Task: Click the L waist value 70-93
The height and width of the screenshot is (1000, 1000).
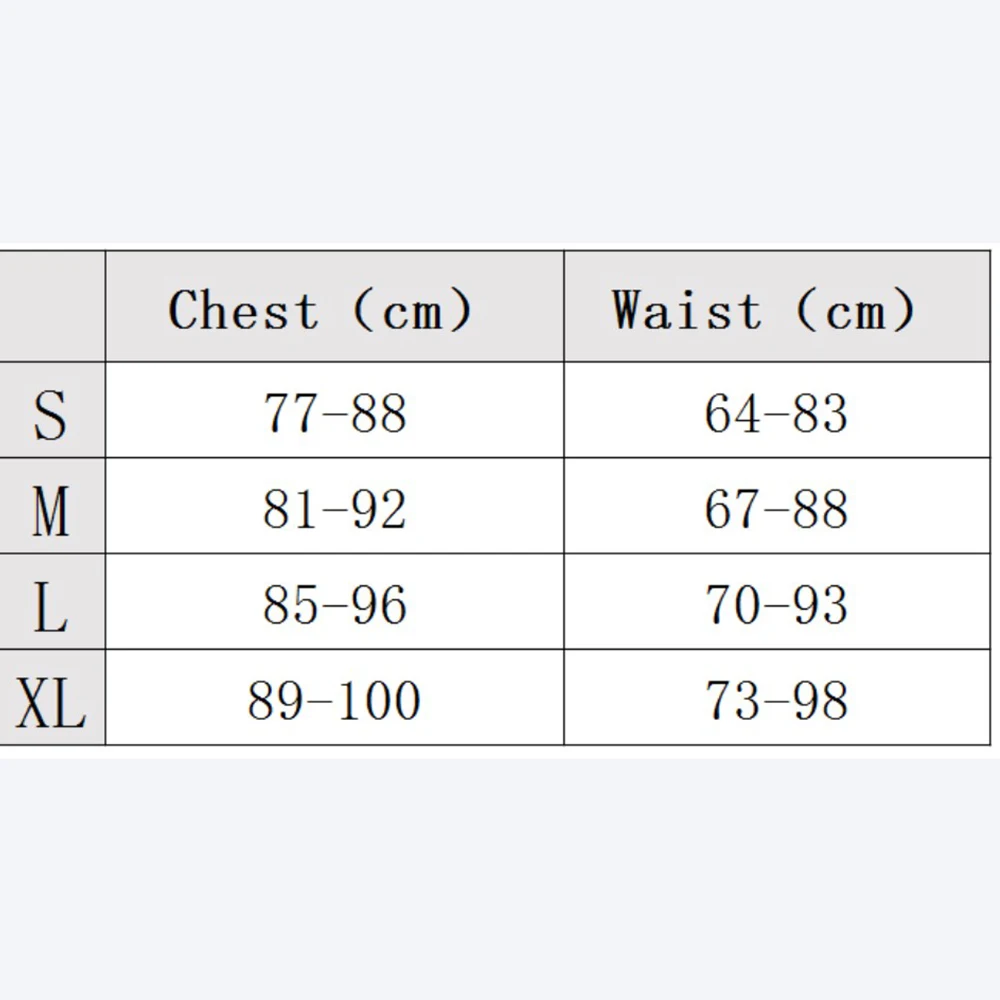Action: (x=776, y=605)
